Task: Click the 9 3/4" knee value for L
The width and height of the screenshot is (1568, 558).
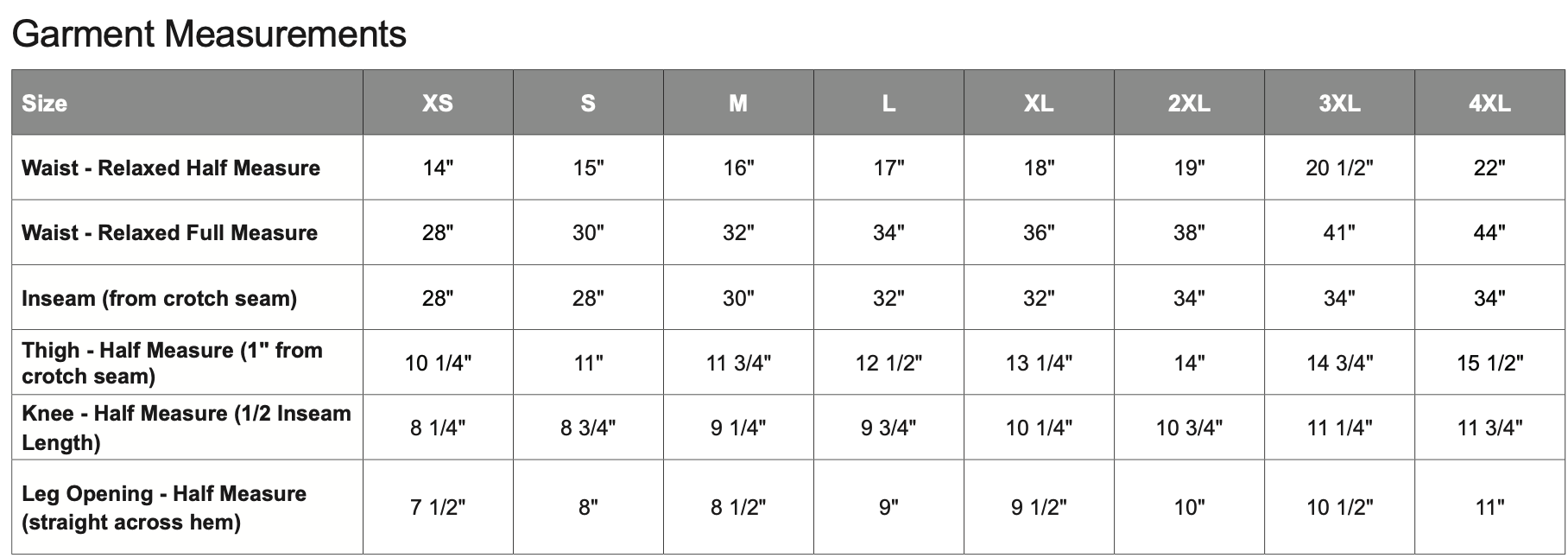Action: coord(888,428)
